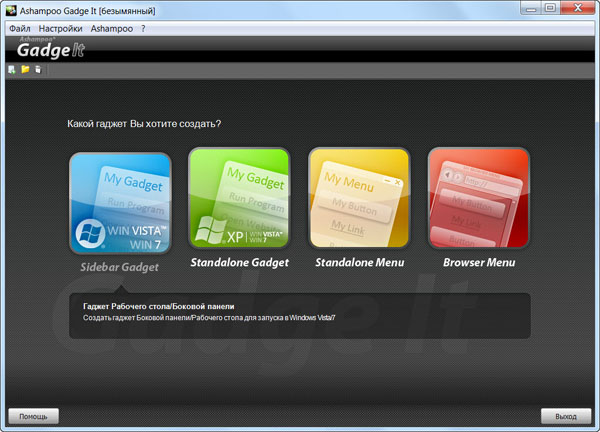
Task: Click the save project toolbar icon
Action: point(38,70)
